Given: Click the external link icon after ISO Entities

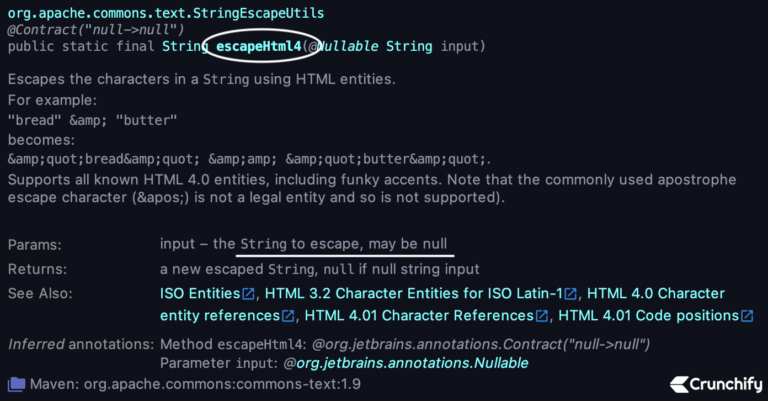Looking at the screenshot, I should point(249,294).
